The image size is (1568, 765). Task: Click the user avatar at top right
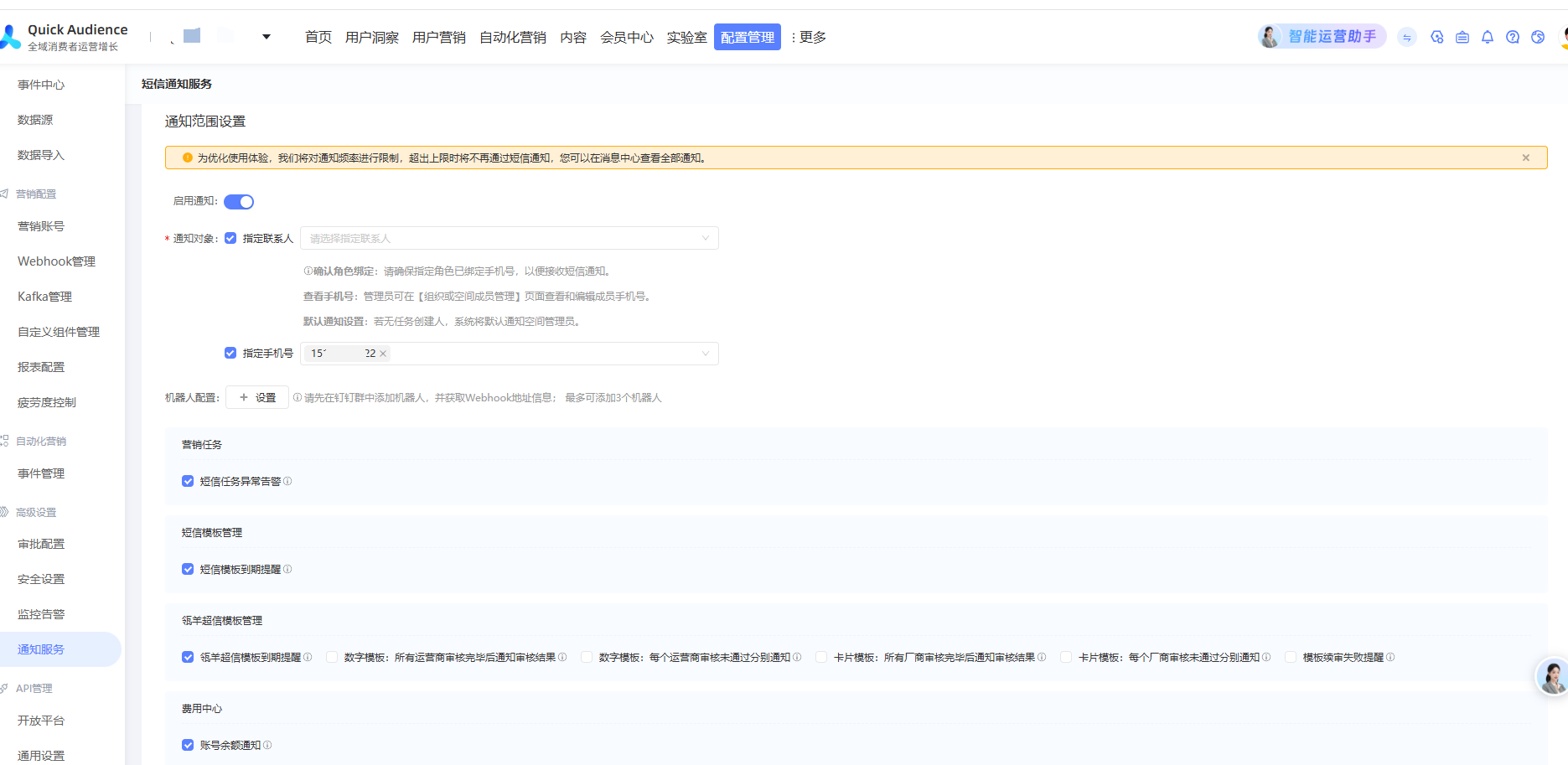tap(1563, 37)
